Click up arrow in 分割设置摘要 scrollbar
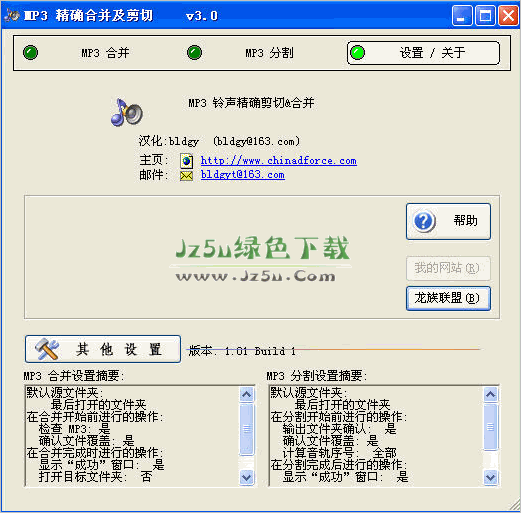This screenshot has height=513, width=521. tap(490, 395)
